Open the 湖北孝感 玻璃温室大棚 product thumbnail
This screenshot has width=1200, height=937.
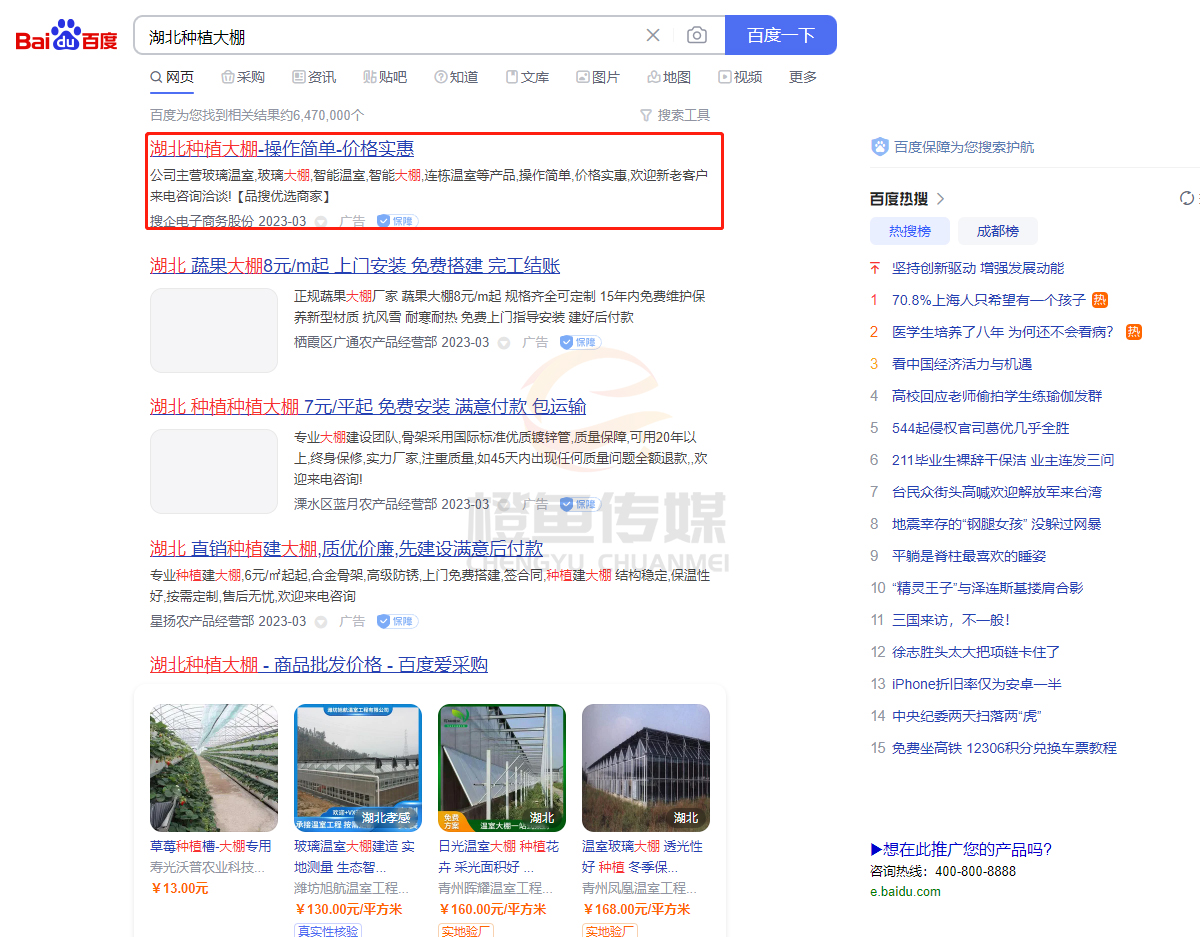tap(358, 768)
